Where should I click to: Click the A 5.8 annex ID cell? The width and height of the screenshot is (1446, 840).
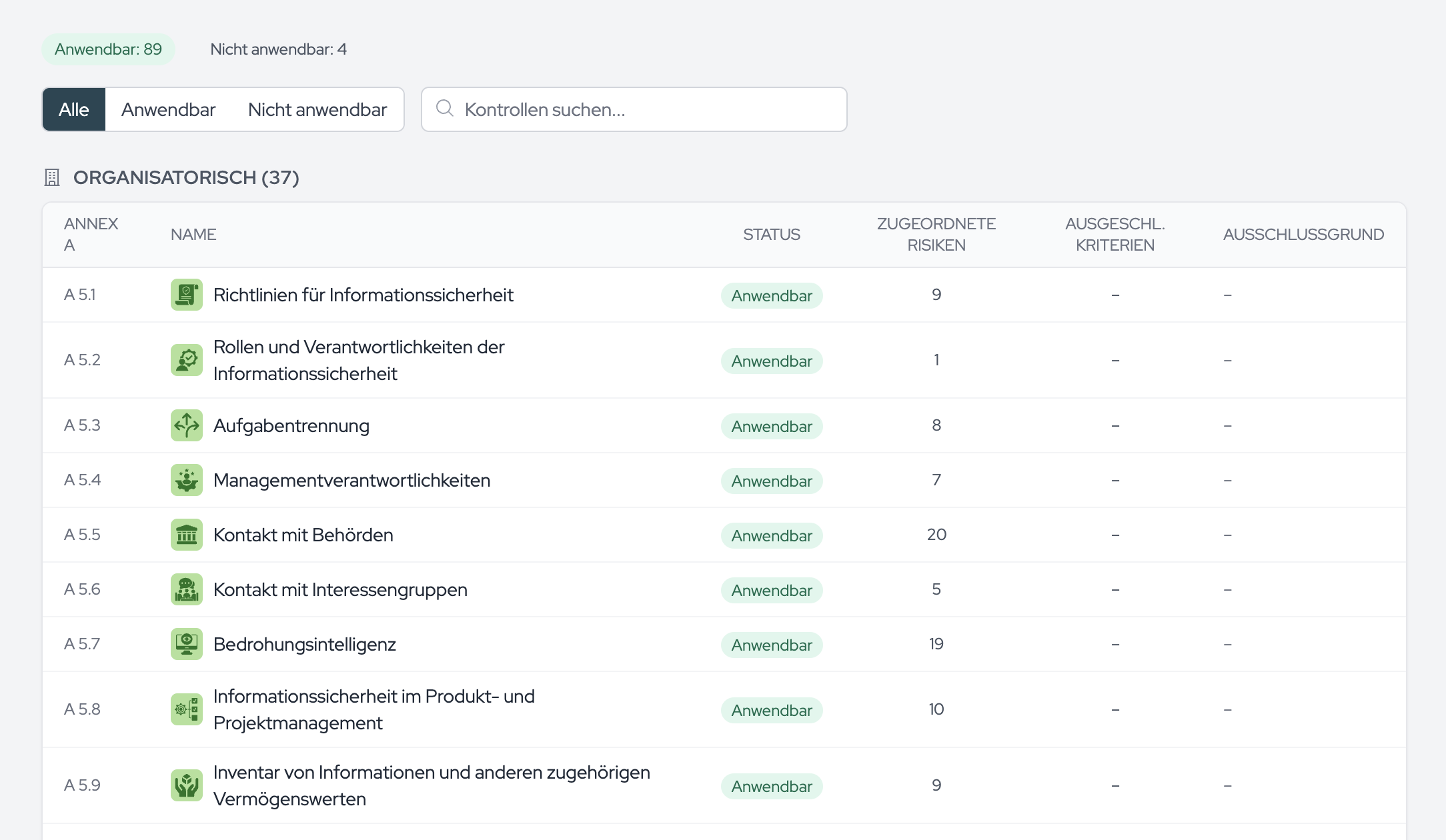[x=82, y=709]
